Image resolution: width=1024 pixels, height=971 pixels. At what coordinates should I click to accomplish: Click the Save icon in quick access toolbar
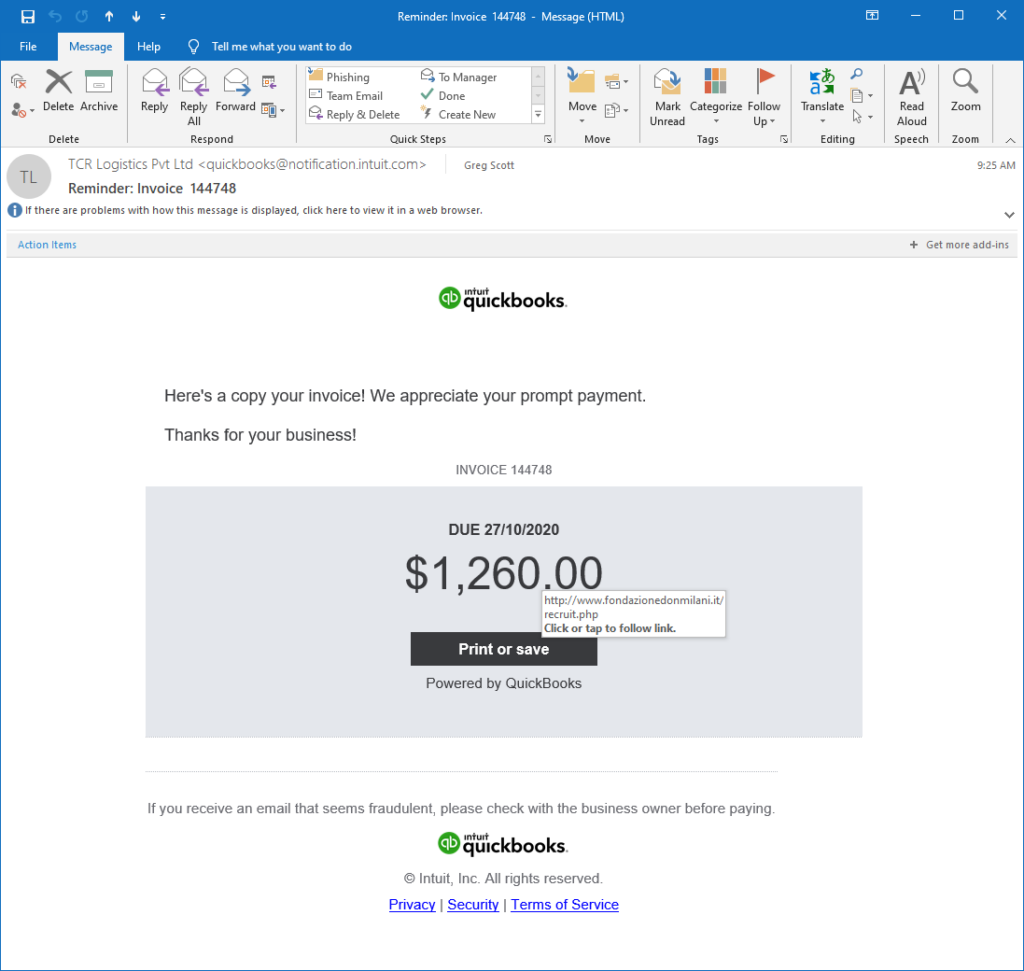coord(27,16)
